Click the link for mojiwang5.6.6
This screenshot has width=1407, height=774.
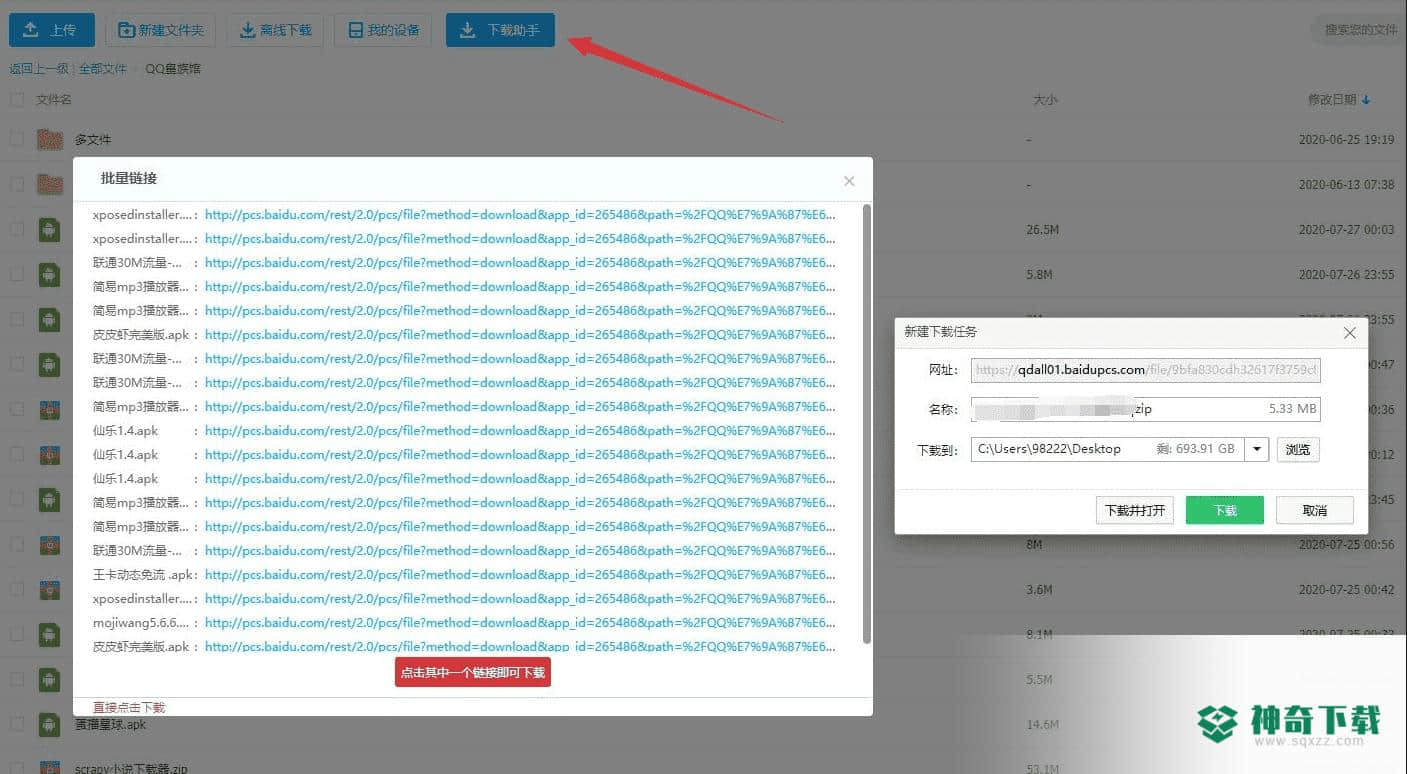[520, 623]
